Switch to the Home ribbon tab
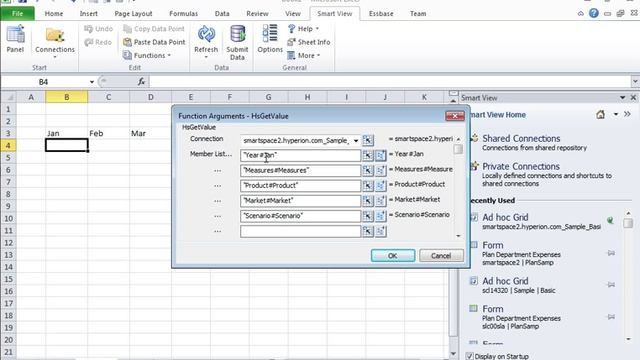The height and width of the screenshot is (360, 640). [54, 13]
